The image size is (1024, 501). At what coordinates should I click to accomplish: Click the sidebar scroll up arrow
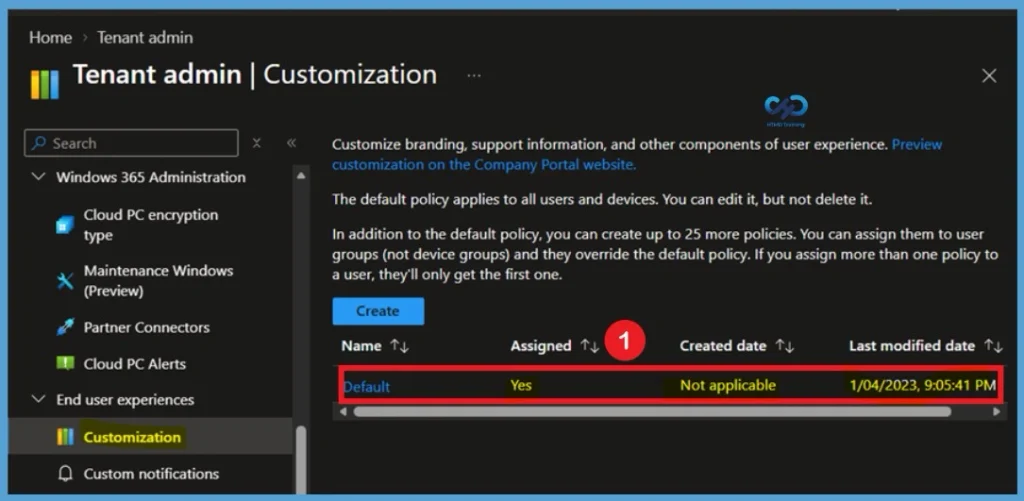point(301,175)
